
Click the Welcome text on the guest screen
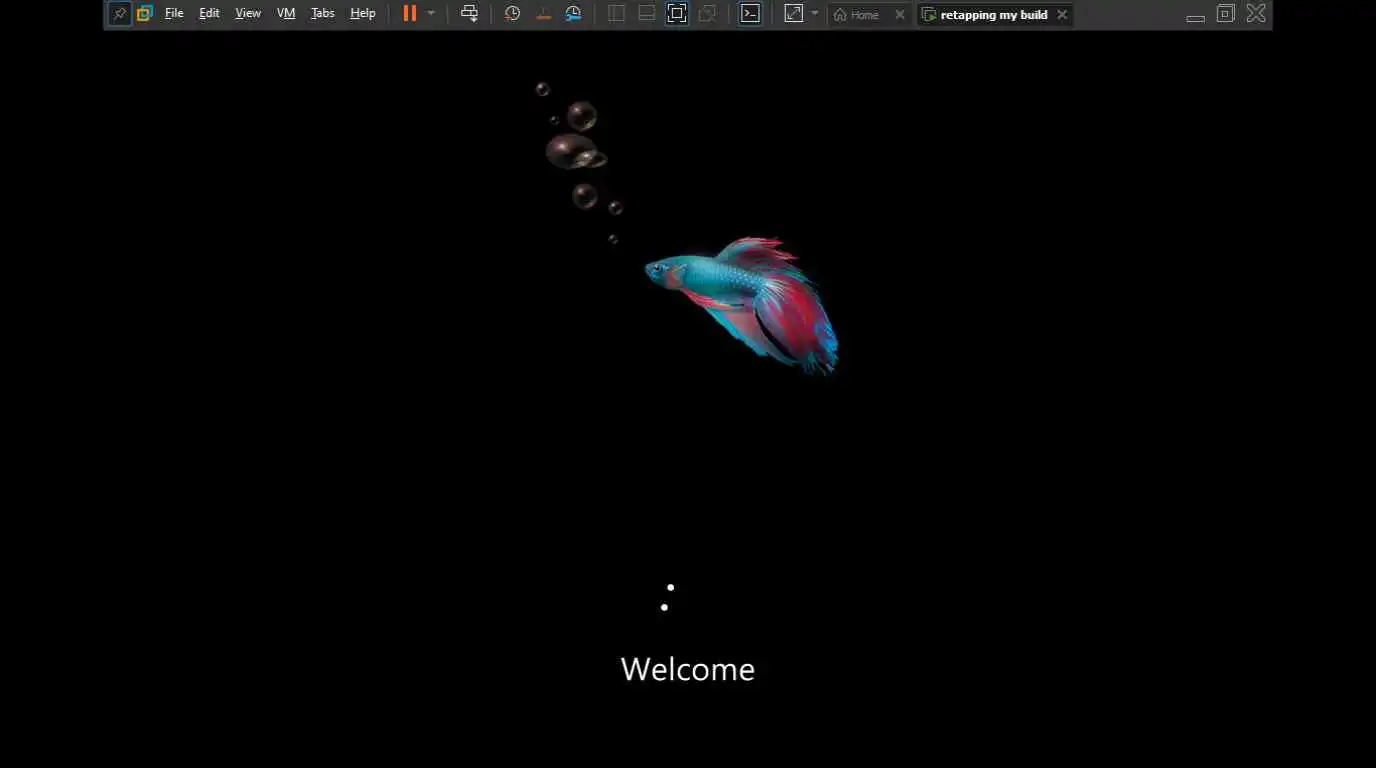(688, 669)
